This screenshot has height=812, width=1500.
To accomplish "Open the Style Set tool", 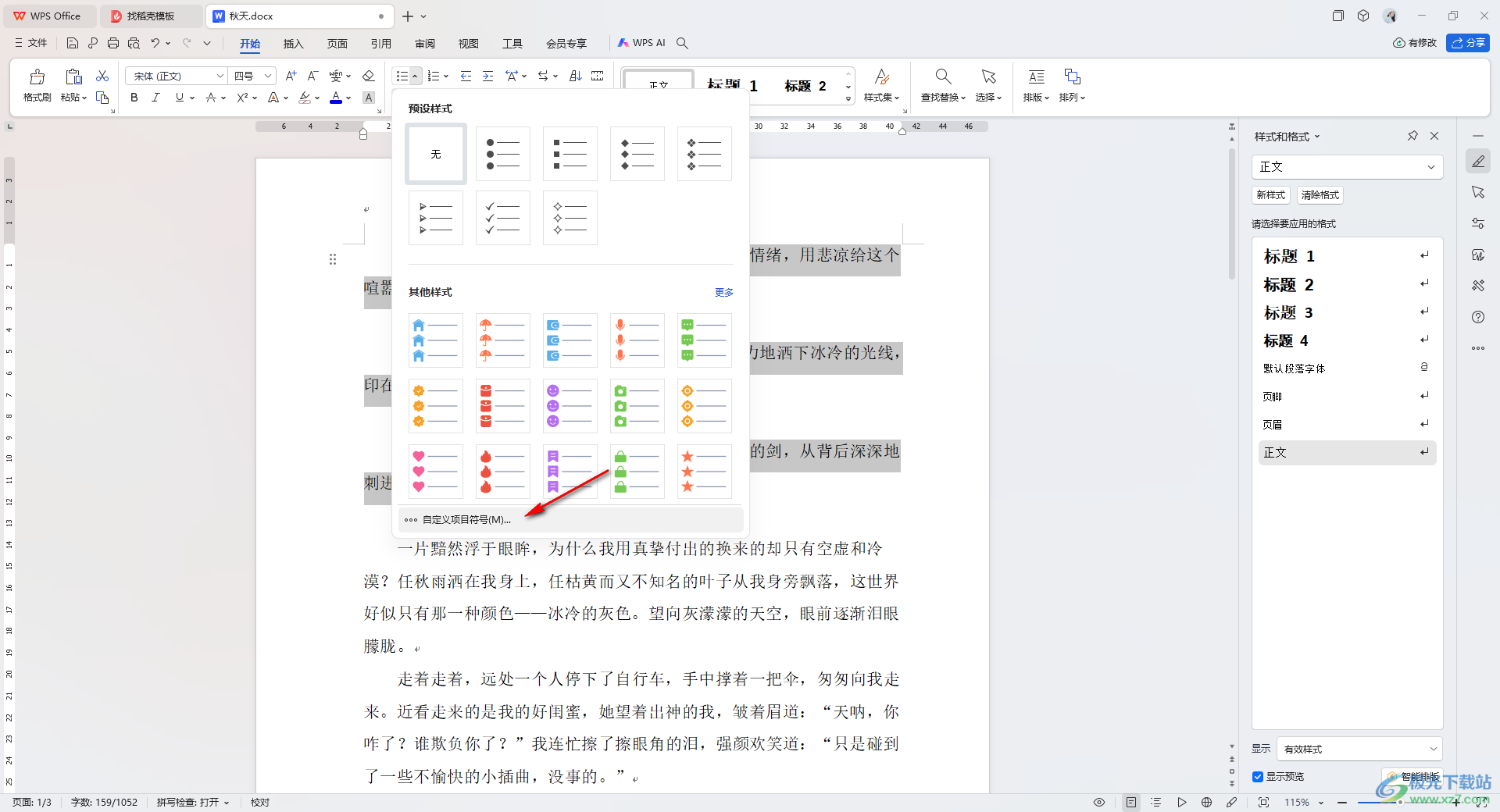I will [x=881, y=84].
